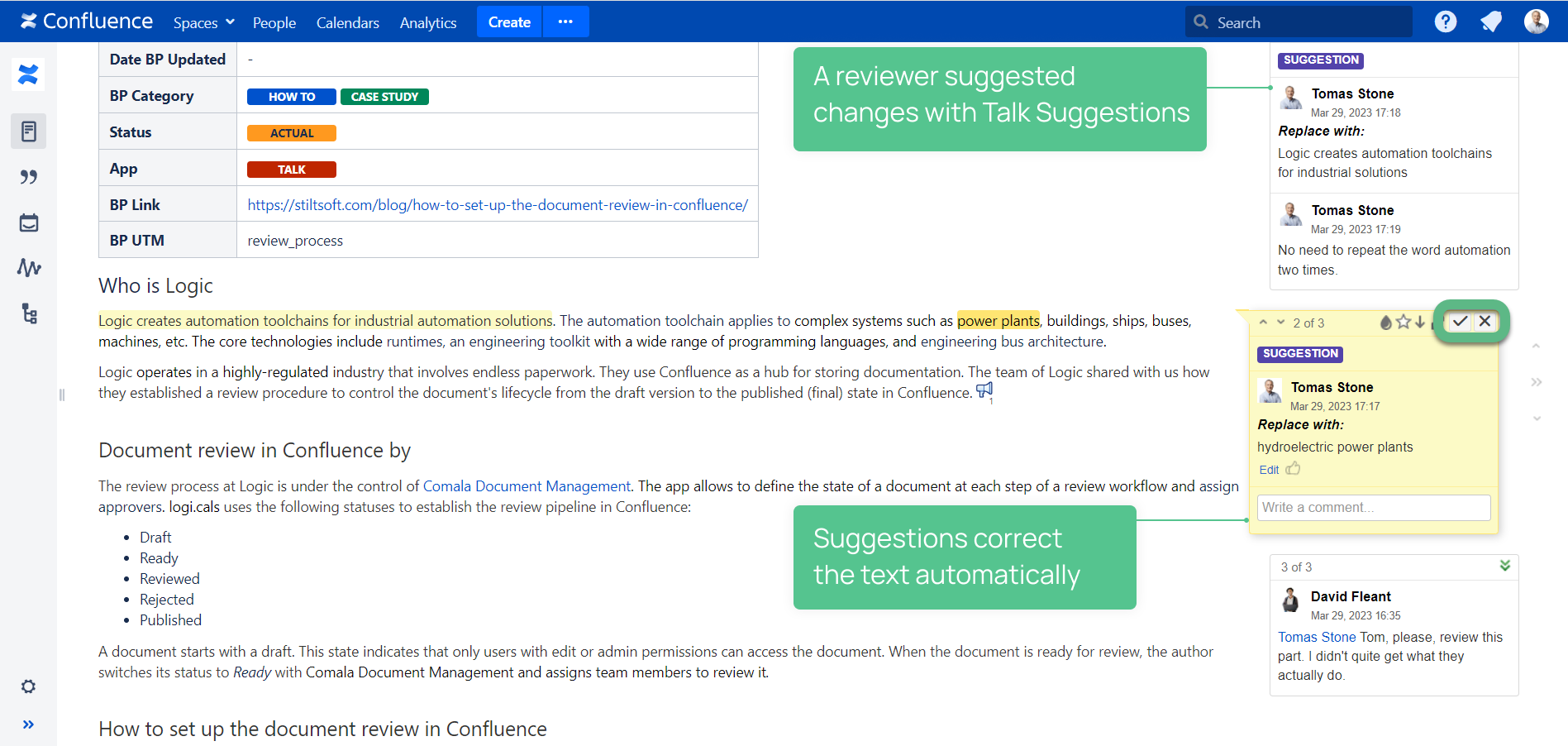Accept the suggestion with checkmark button
Screen dimensions: 1568x746
[x=1461, y=322]
